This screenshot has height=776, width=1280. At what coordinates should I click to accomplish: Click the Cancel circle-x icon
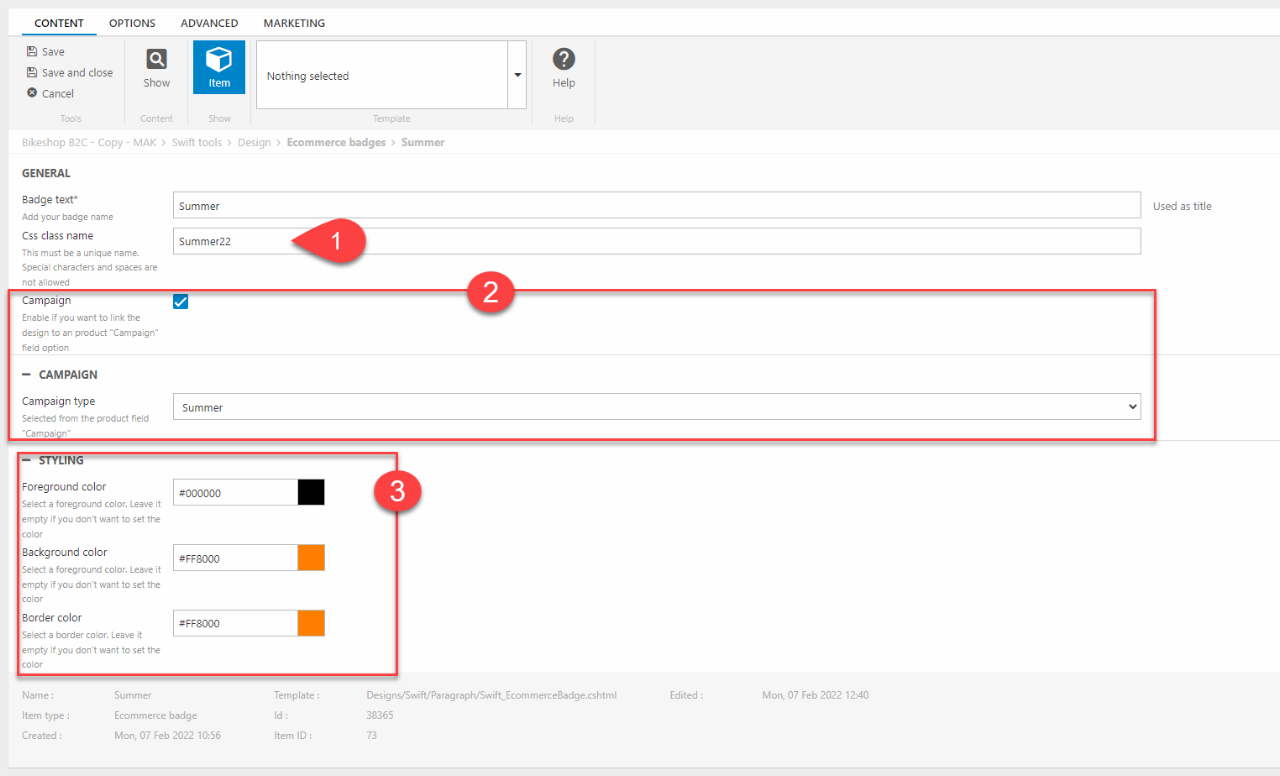point(32,93)
